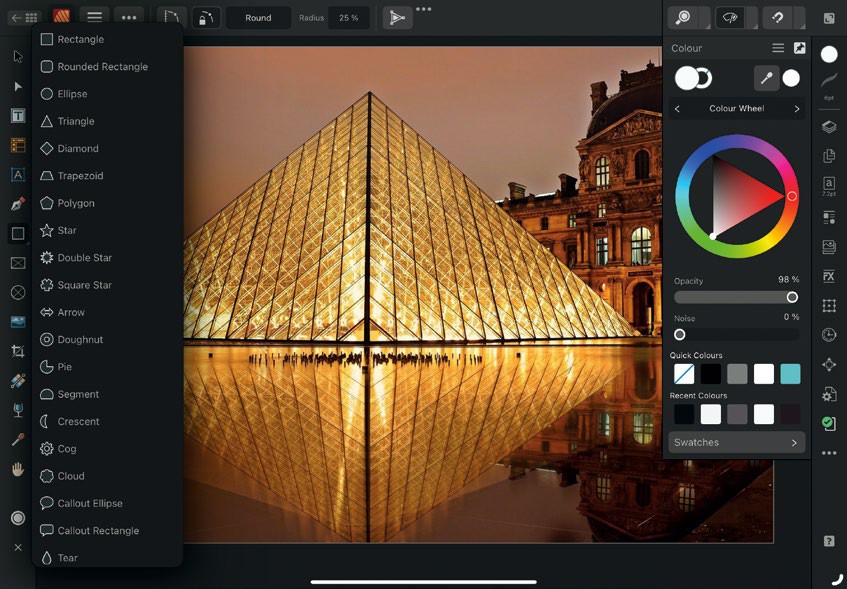This screenshot has width=847, height=589.
Task: Open the Round corner type dropdown
Action: pos(258,18)
